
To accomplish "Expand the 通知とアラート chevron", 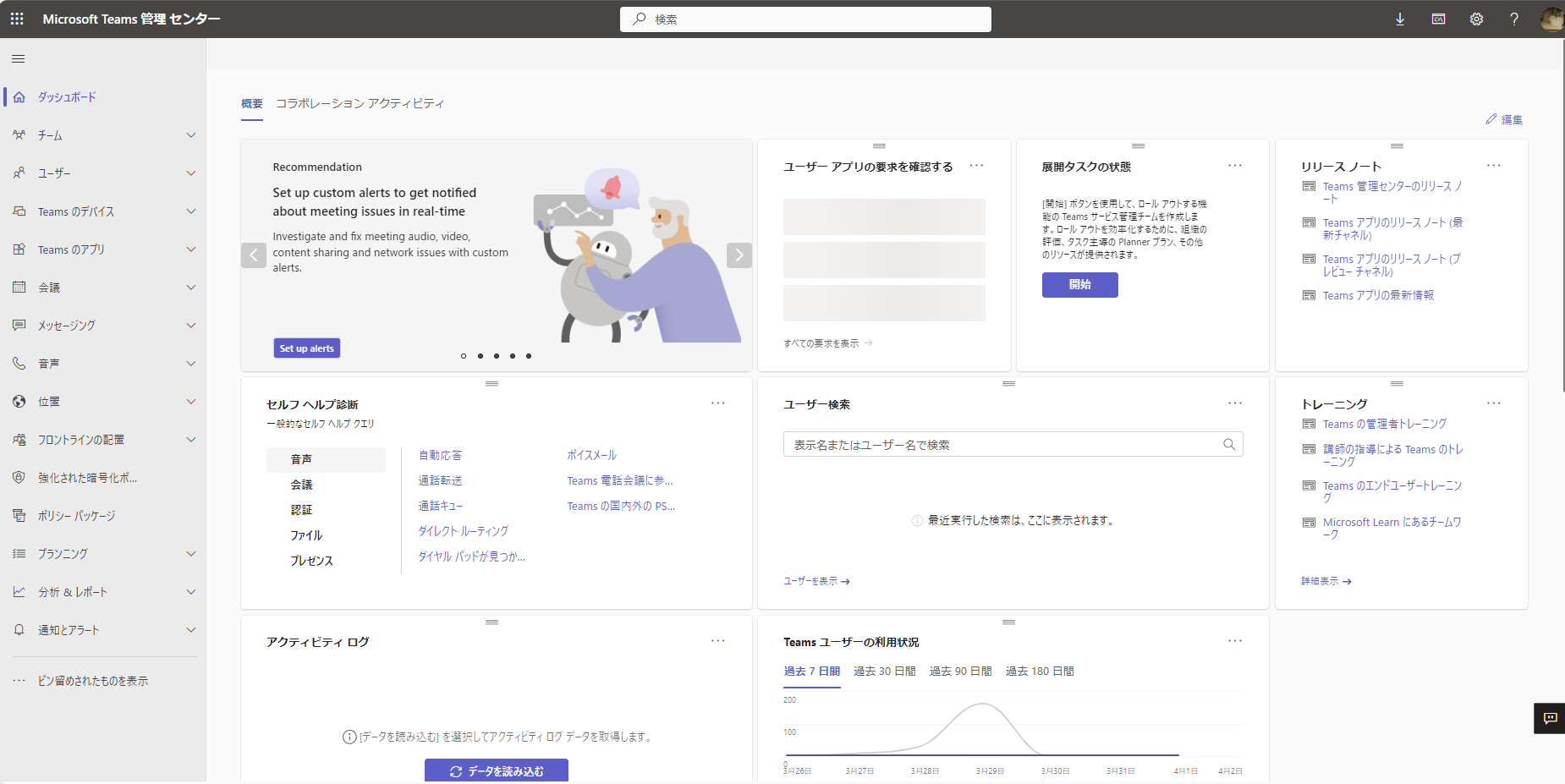I will 191,630.
